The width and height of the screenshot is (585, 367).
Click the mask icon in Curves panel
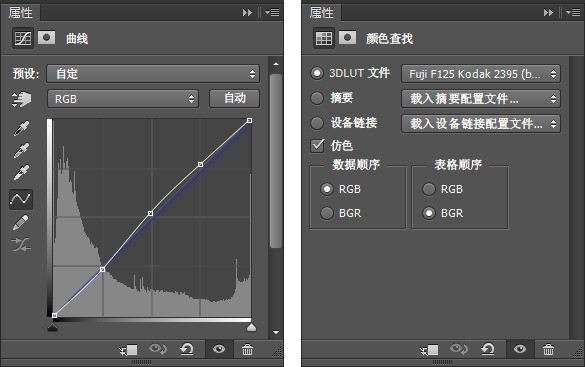[x=46, y=38]
